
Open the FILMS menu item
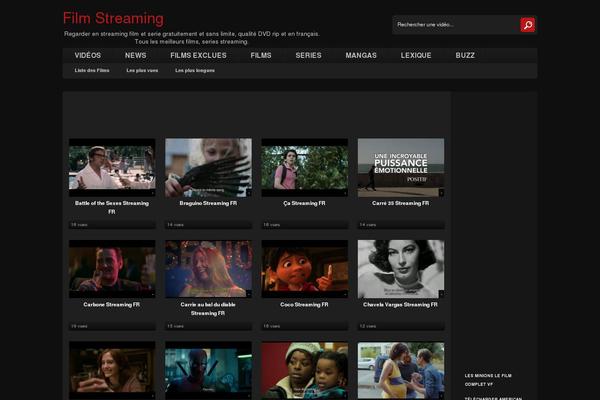[261, 56]
